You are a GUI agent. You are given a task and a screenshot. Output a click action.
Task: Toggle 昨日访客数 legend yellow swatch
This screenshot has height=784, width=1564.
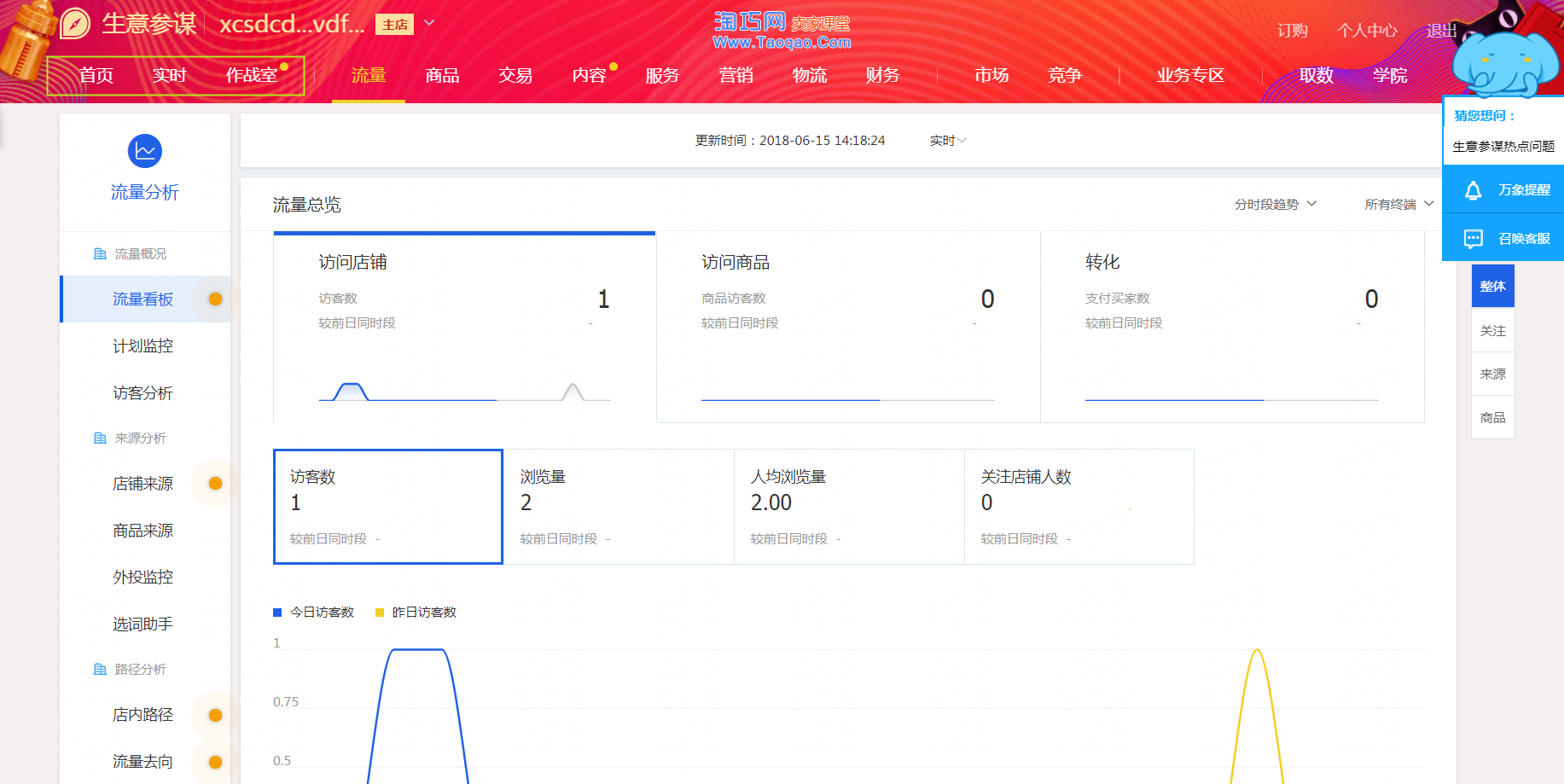[x=380, y=613]
